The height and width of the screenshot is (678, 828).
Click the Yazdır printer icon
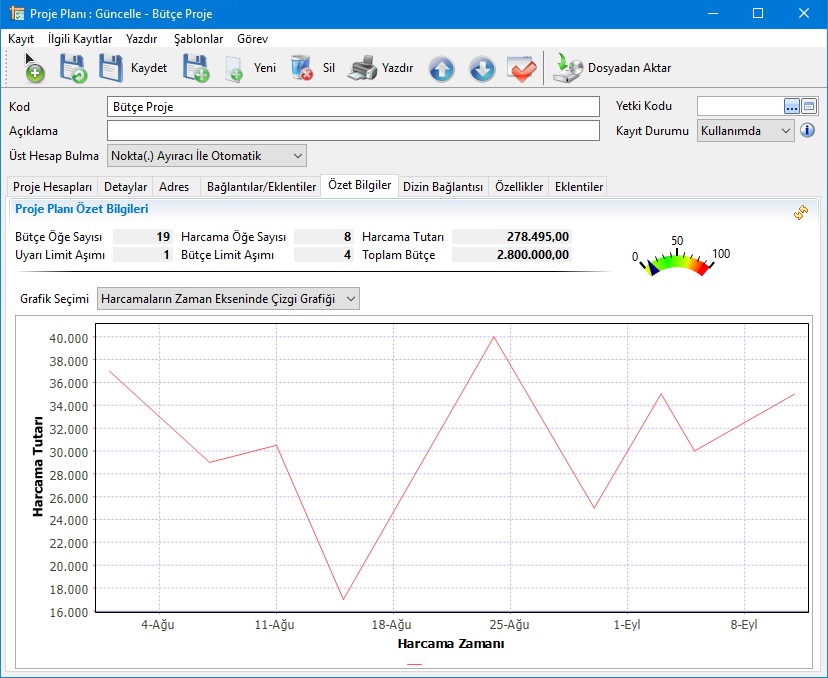coord(362,68)
